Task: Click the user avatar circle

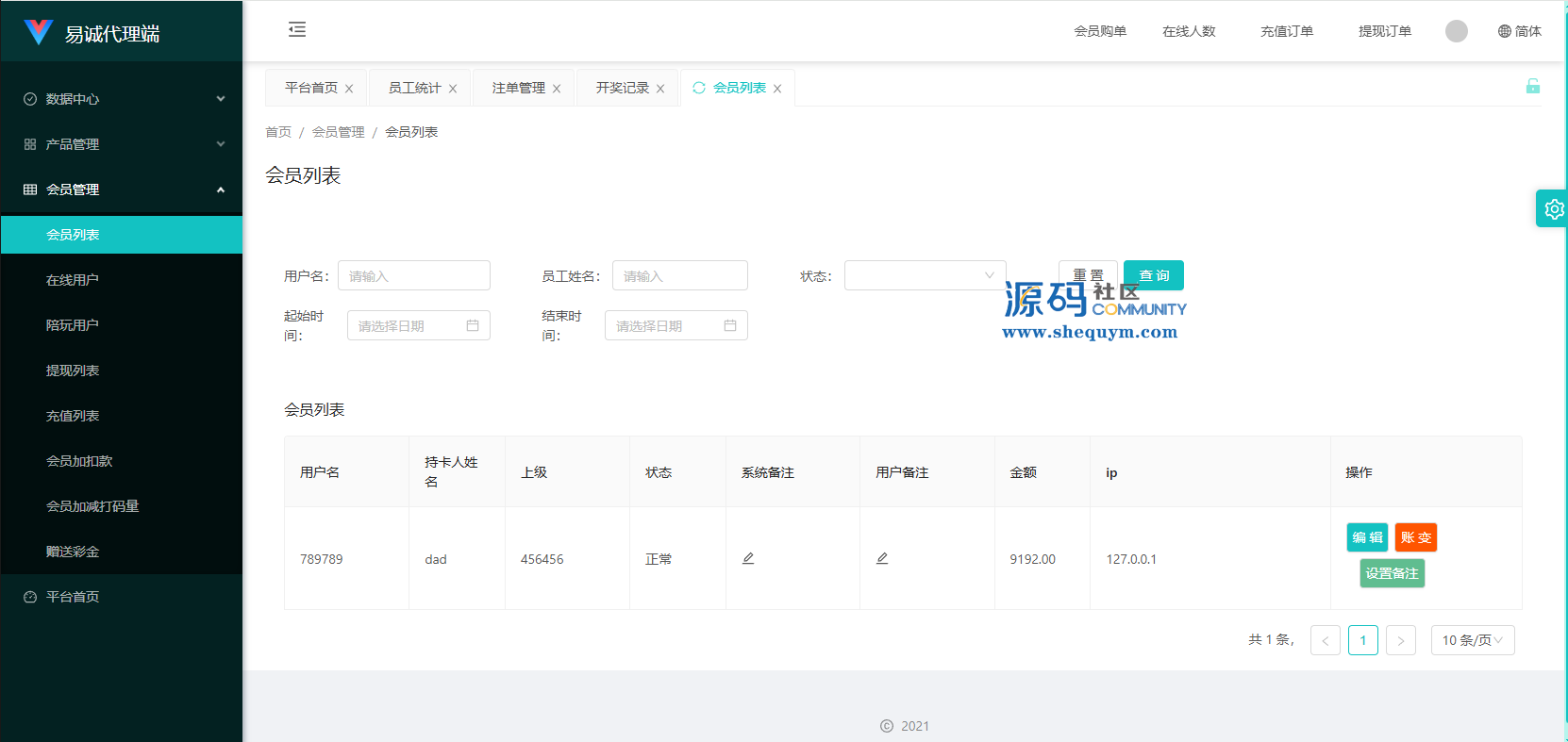Action: (x=1456, y=31)
